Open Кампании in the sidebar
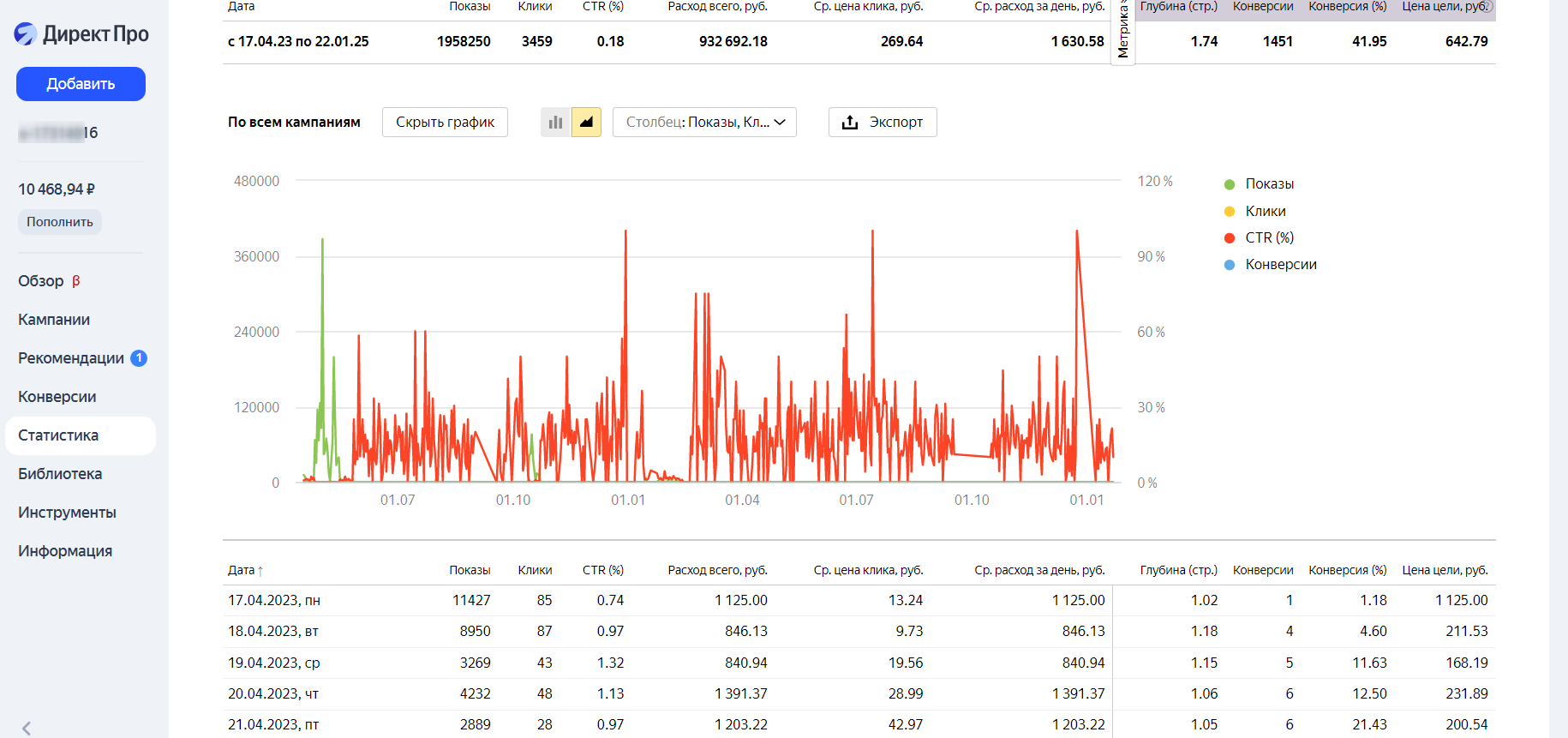 click(54, 320)
